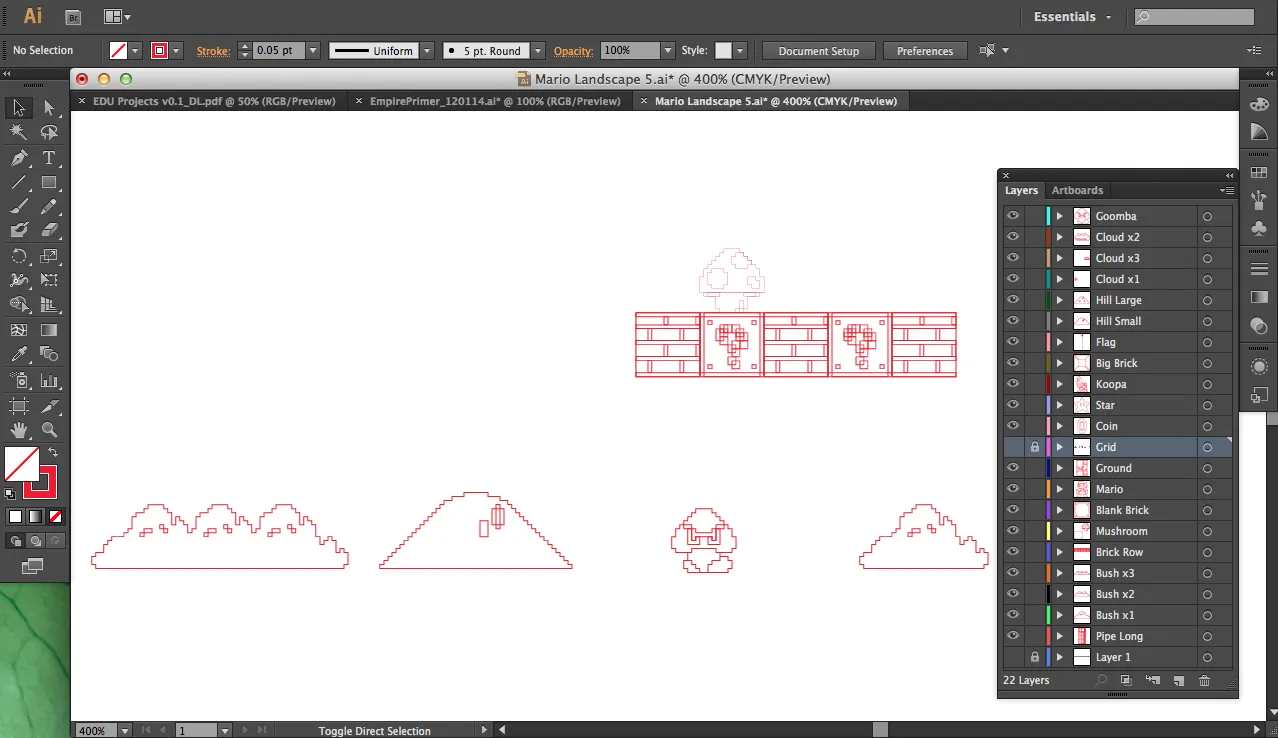The width and height of the screenshot is (1278, 738).
Task: Select the Gradient tool
Action: [49, 330]
